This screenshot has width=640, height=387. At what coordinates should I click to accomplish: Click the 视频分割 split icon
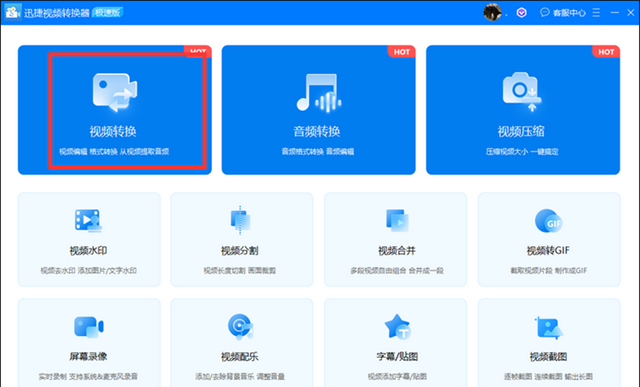[240, 220]
